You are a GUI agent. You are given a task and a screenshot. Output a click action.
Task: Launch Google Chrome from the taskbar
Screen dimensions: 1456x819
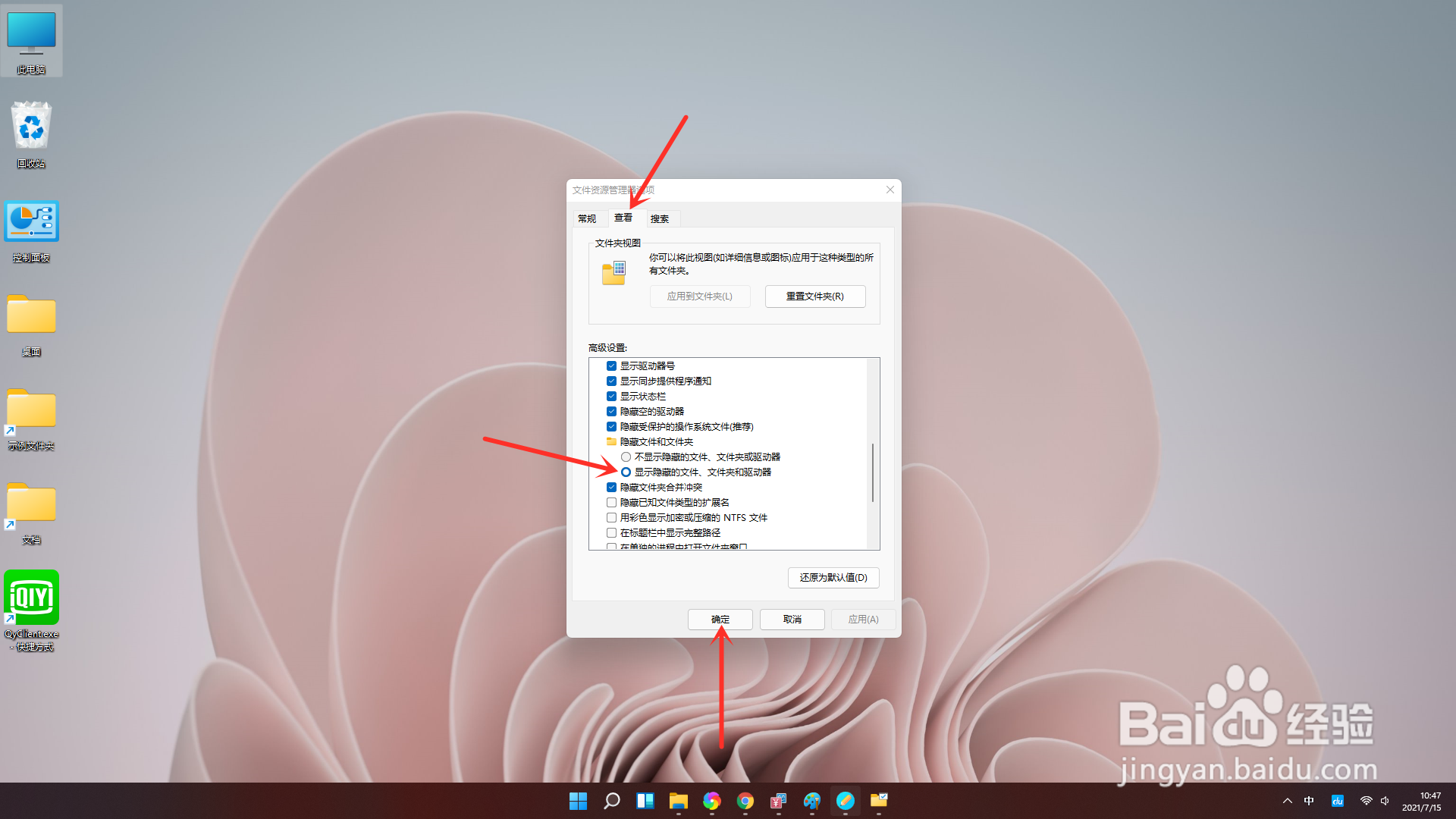tap(745, 802)
